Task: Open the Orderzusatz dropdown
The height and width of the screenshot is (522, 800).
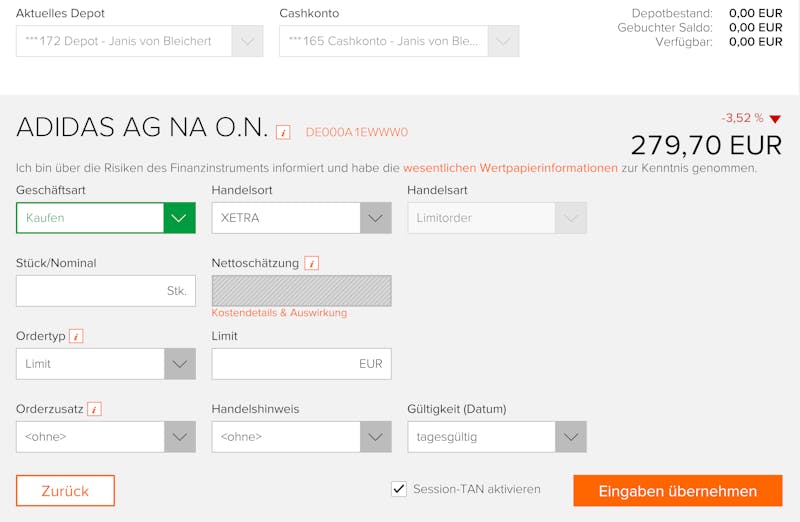Action: [x=106, y=437]
